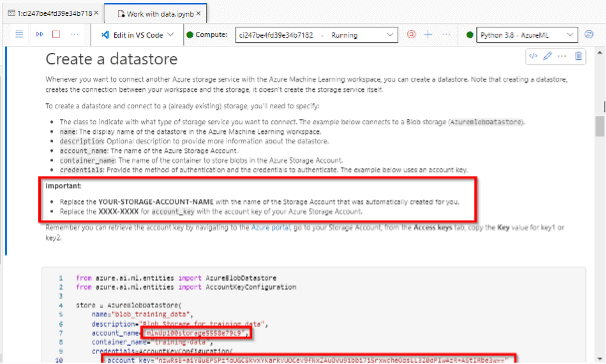606x364 pixels.
Task: Edit markdown cell with pencil icon
Action: [x=547, y=56]
